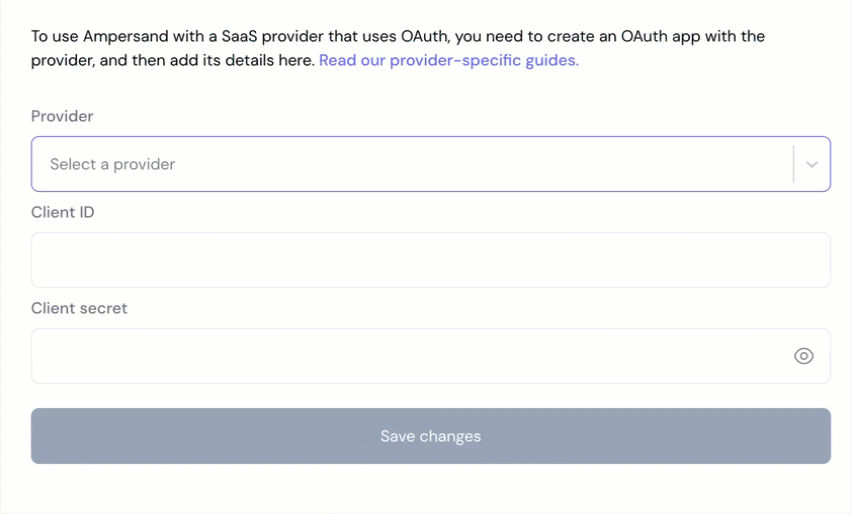
Task: Focus the Client ID text field
Action: 431,260
